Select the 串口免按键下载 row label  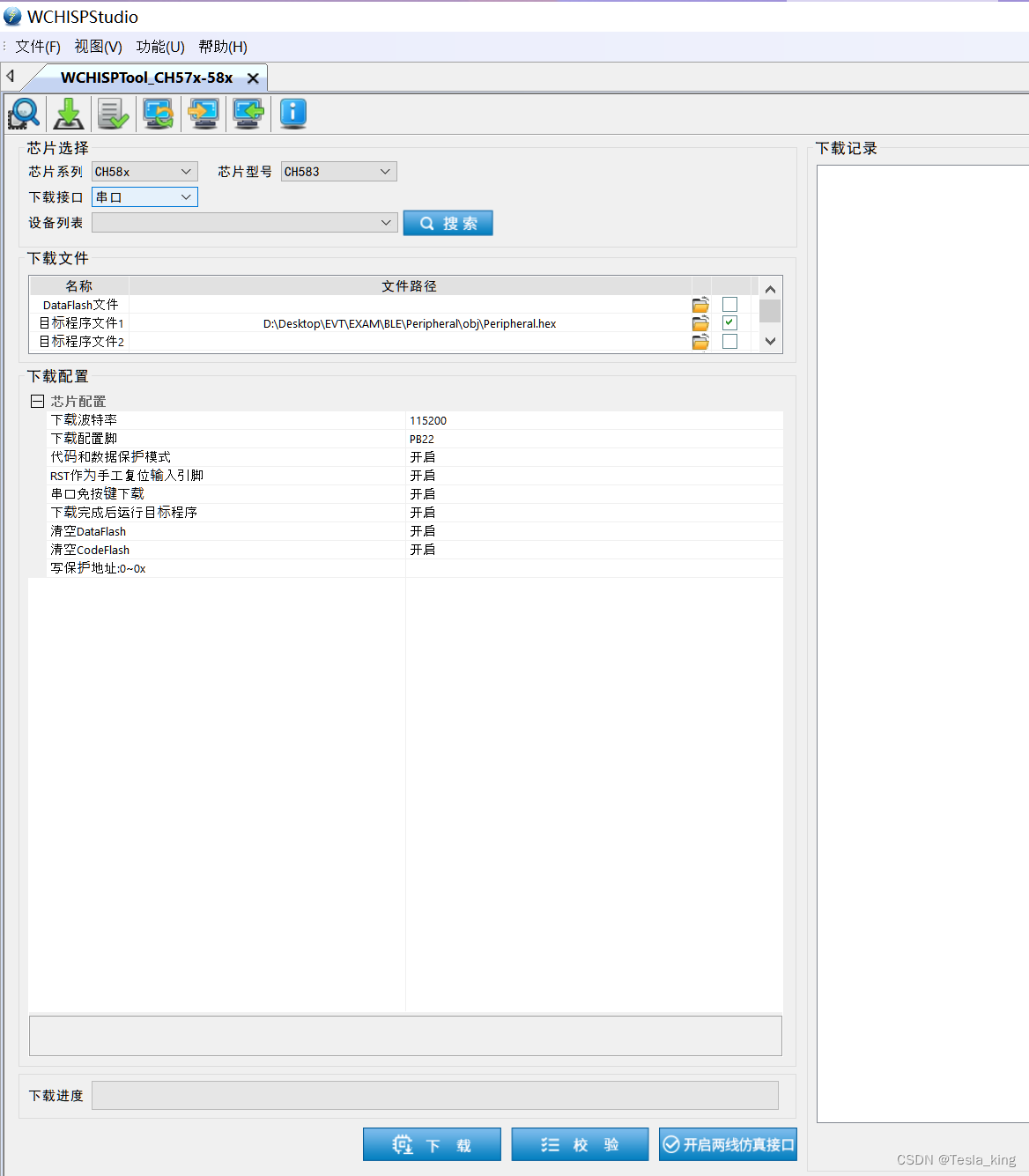pyautogui.click(x=97, y=494)
